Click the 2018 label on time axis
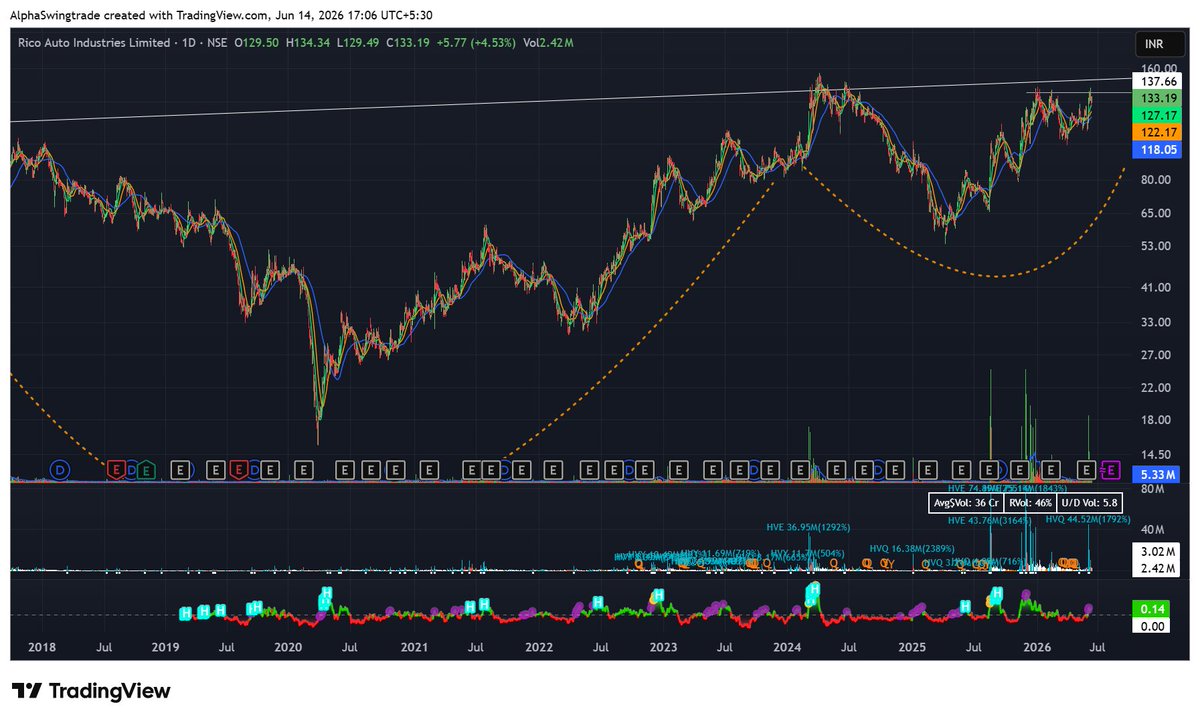The image size is (1200, 721). click(43, 647)
